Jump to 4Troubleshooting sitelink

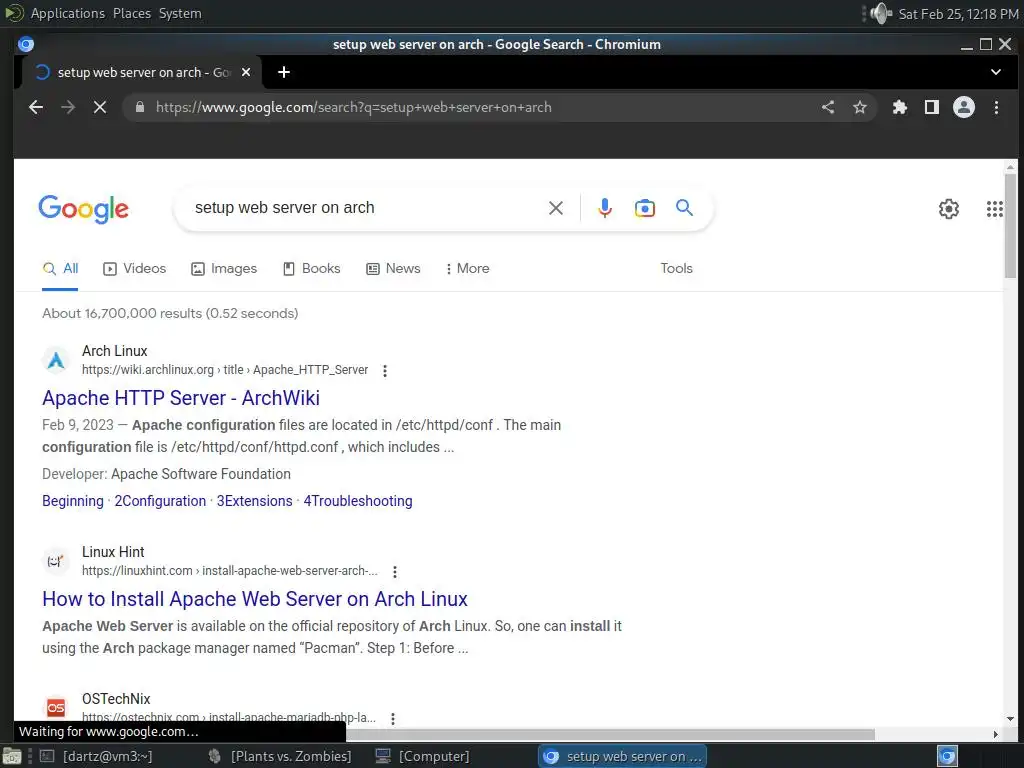click(x=358, y=501)
